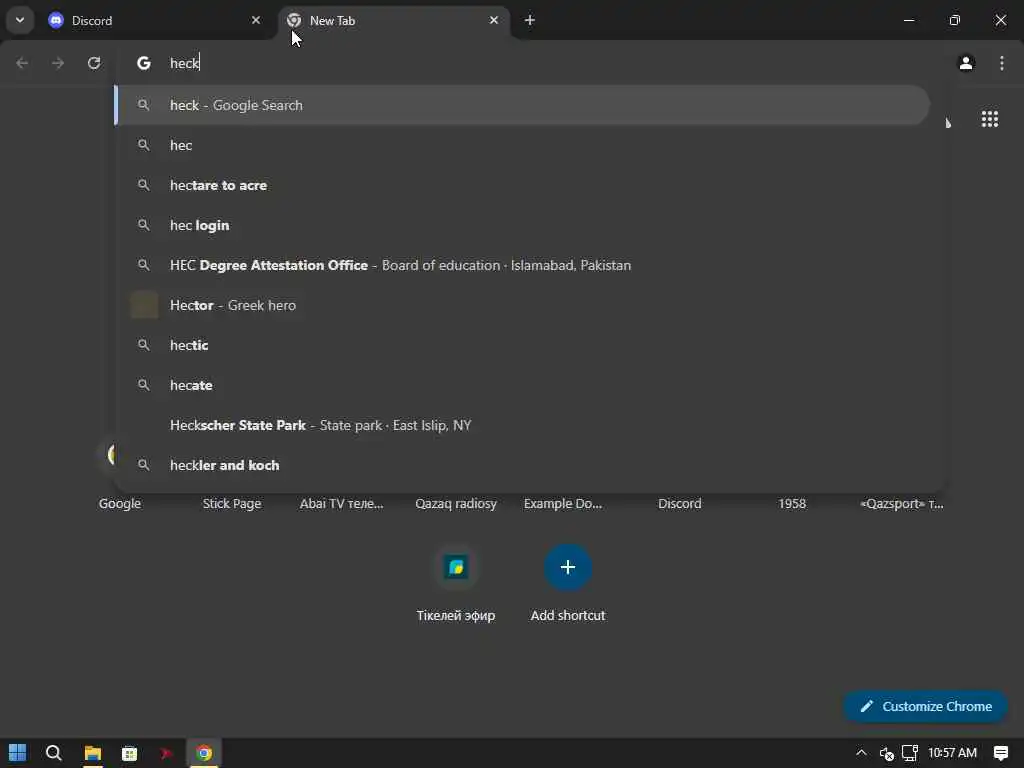Open the Тікелей эфир shortcut icon
This screenshot has height=768, width=1024.
point(456,567)
